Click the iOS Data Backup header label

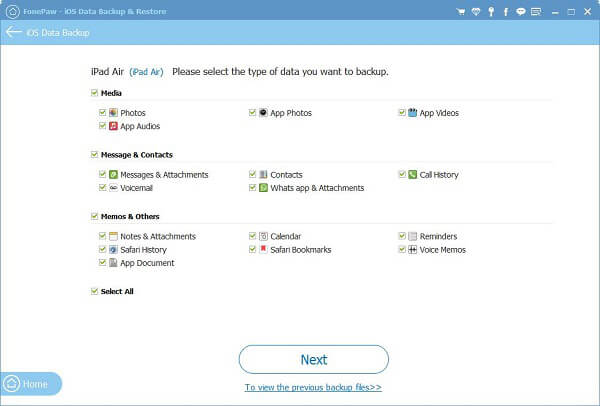click(58, 33)
